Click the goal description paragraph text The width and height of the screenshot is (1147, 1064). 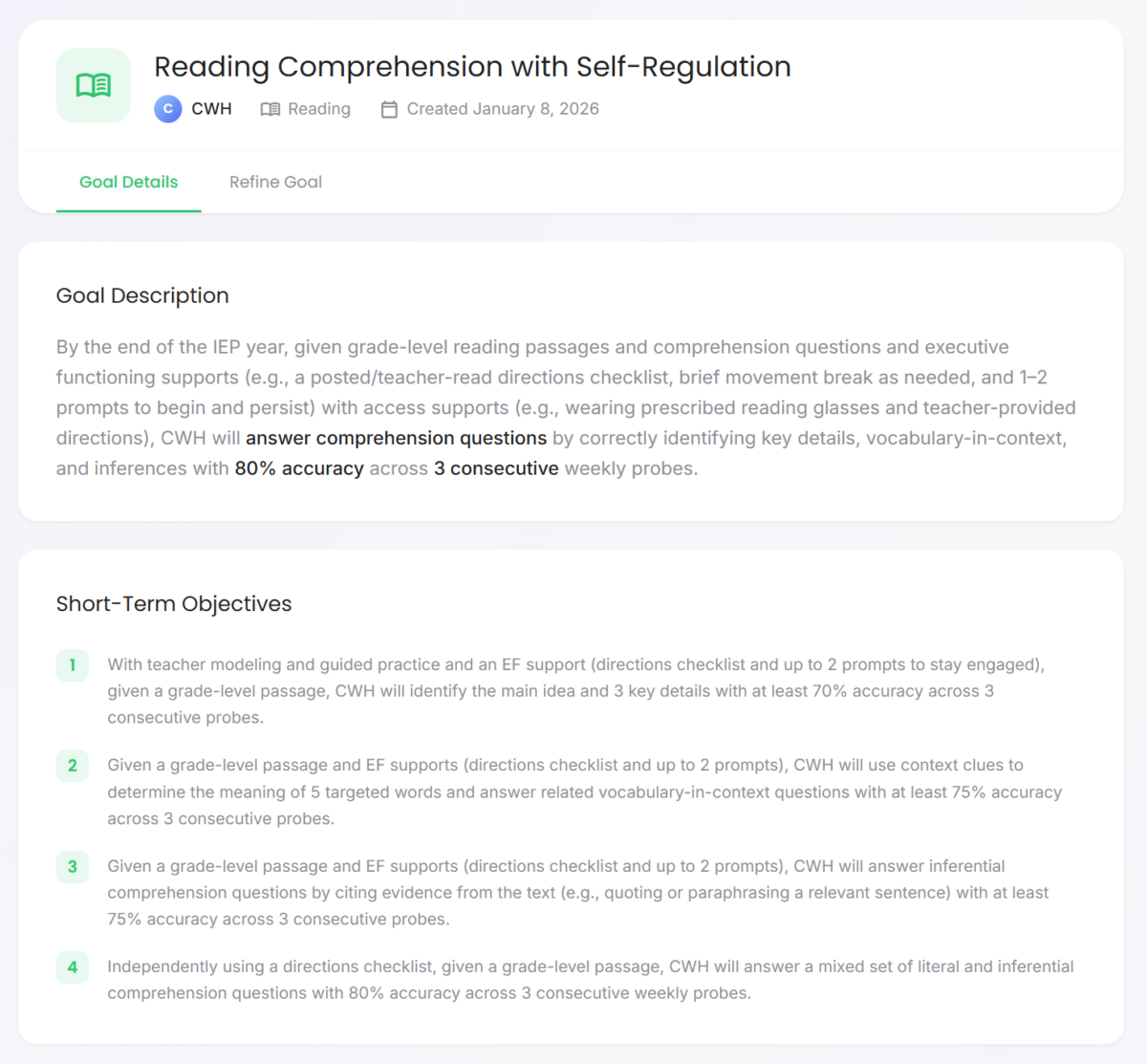pyautogui.click(x=564, y=407)
